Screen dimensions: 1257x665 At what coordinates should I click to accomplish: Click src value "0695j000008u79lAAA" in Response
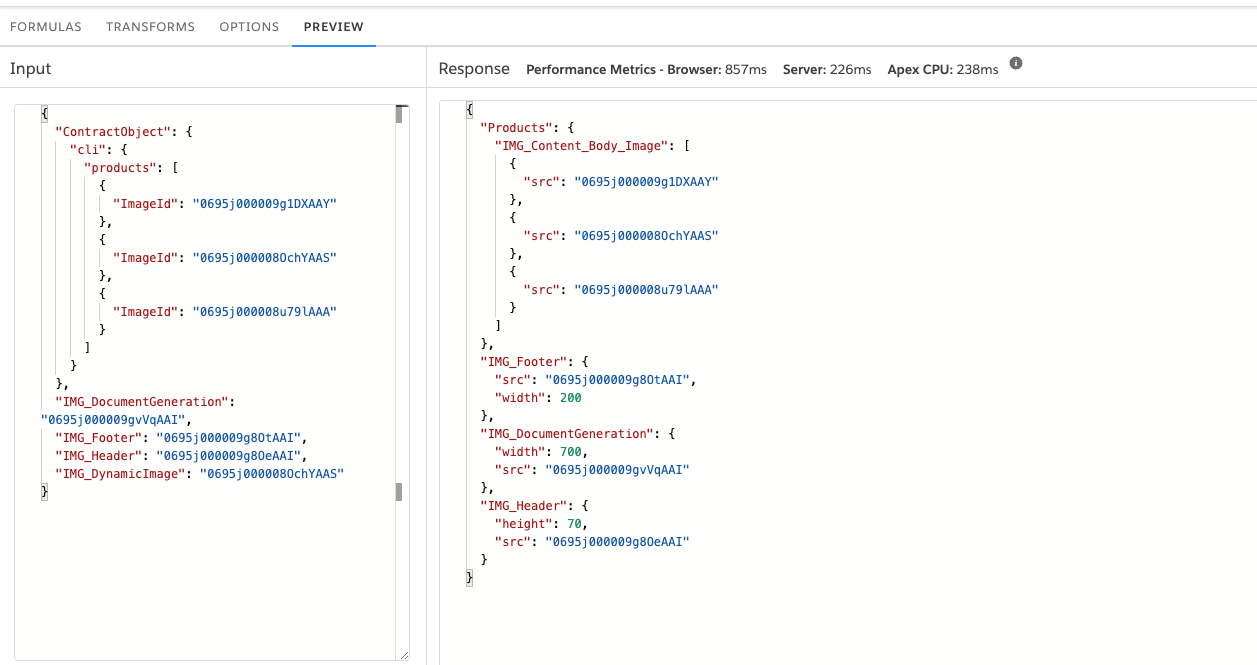coord(646,290)
